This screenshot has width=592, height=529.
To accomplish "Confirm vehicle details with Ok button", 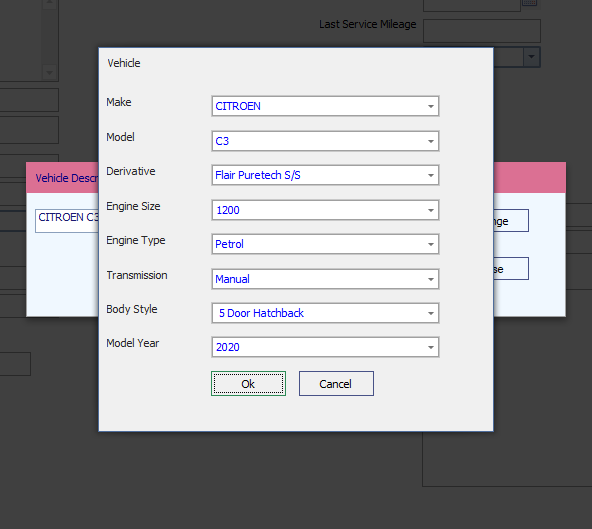I will point(248,384).
